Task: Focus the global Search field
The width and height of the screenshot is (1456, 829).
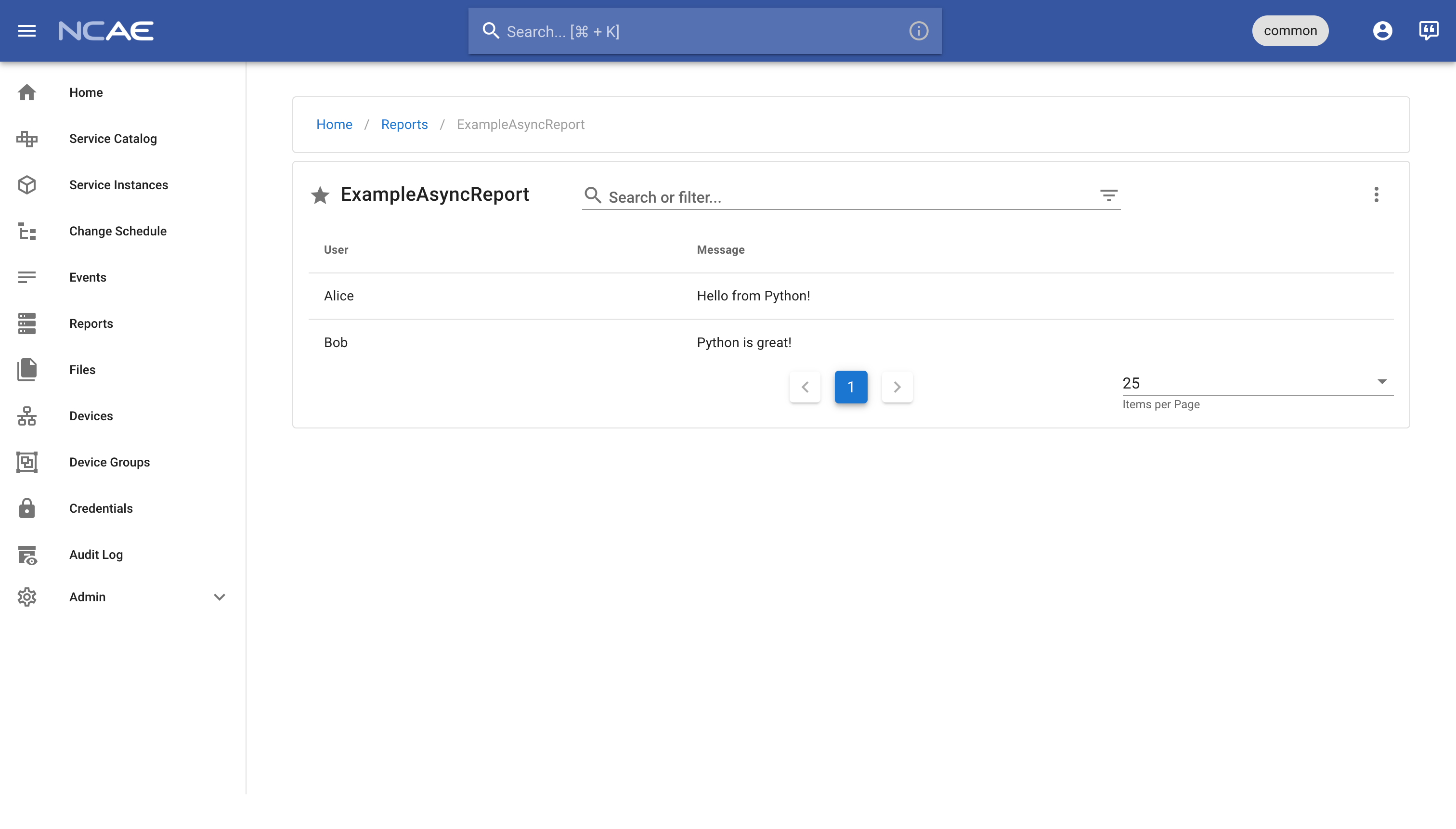Action: [705, 31]
